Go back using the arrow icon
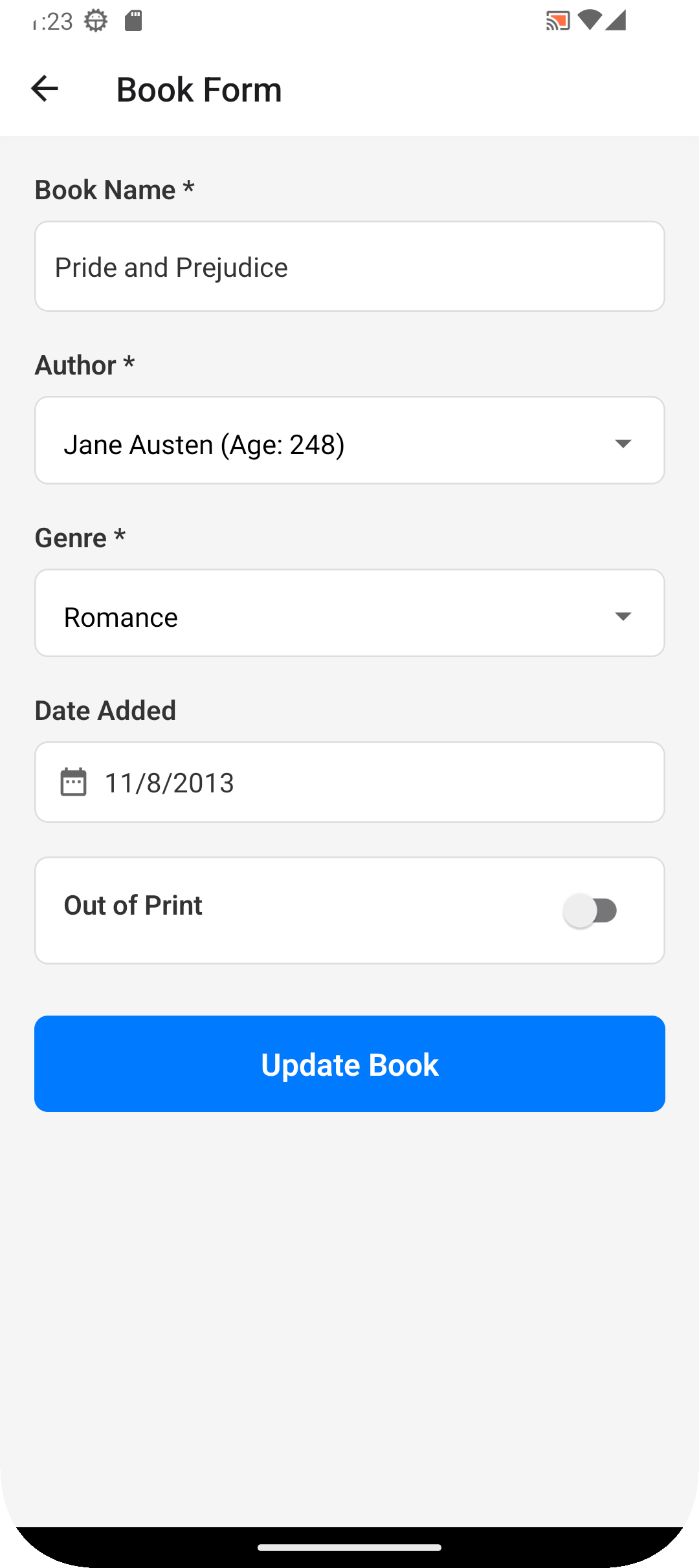Viewport: 699px width, 1568px height. [x=45, y=89]
